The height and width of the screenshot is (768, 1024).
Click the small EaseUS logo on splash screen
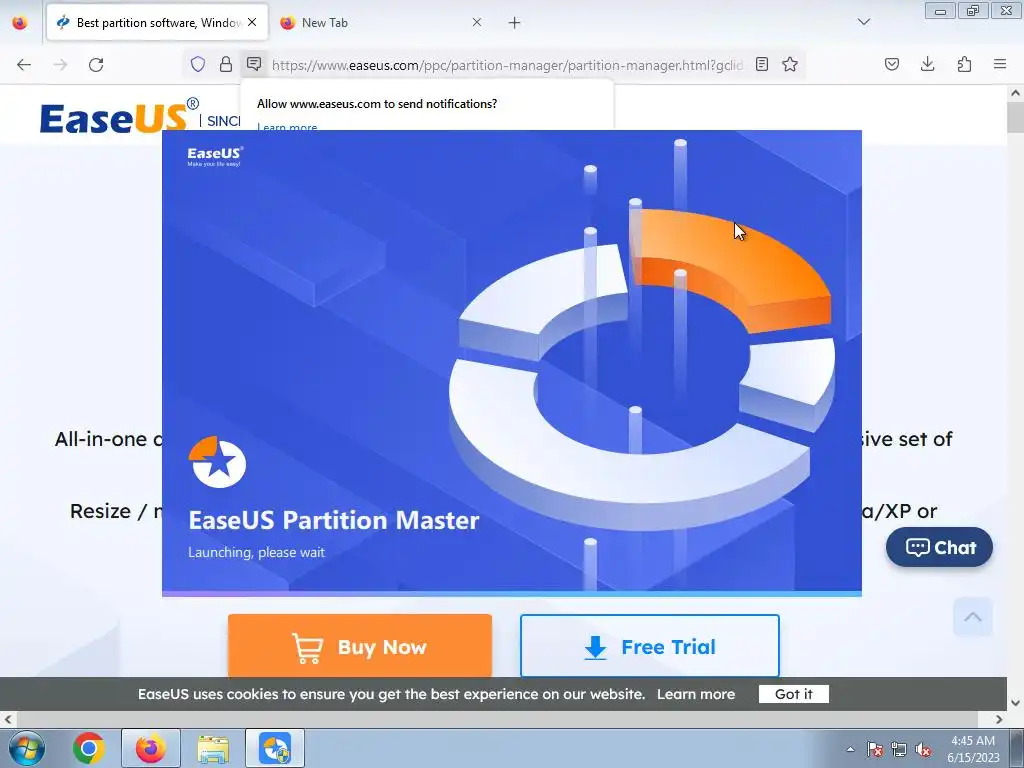(215, 156)
